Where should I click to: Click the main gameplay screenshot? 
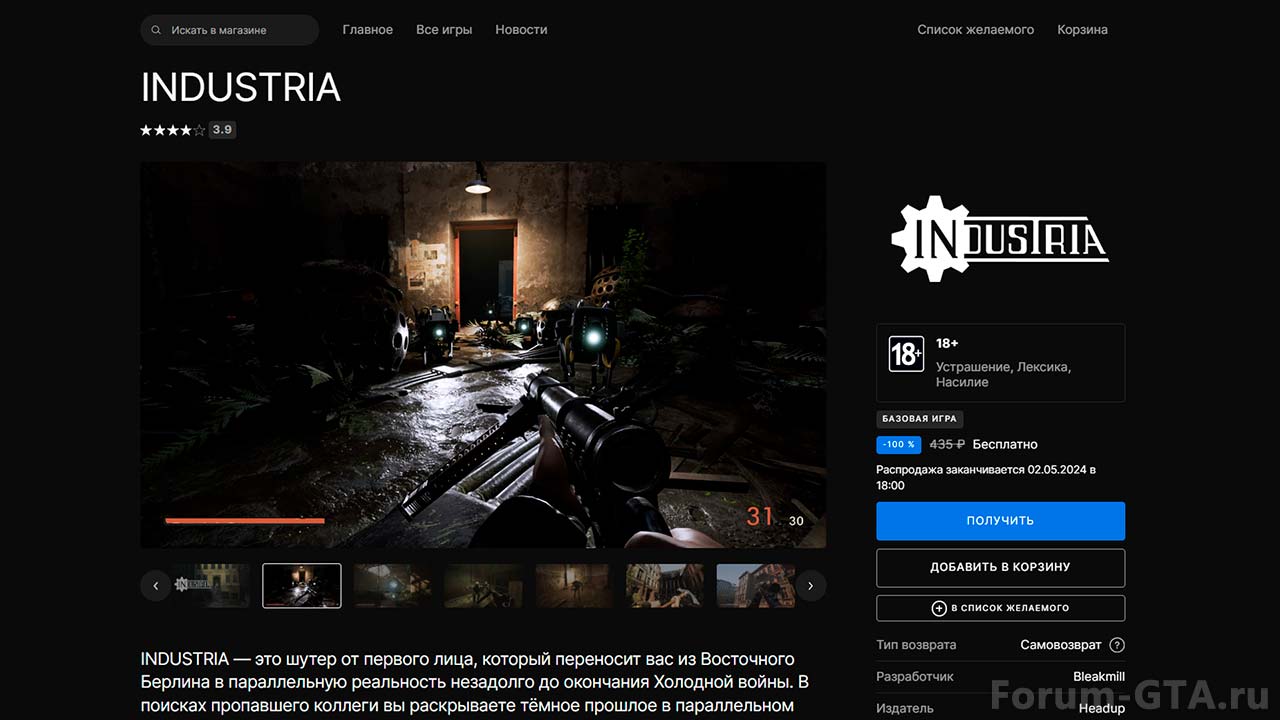pyautogui.click(x=483, y=355)
